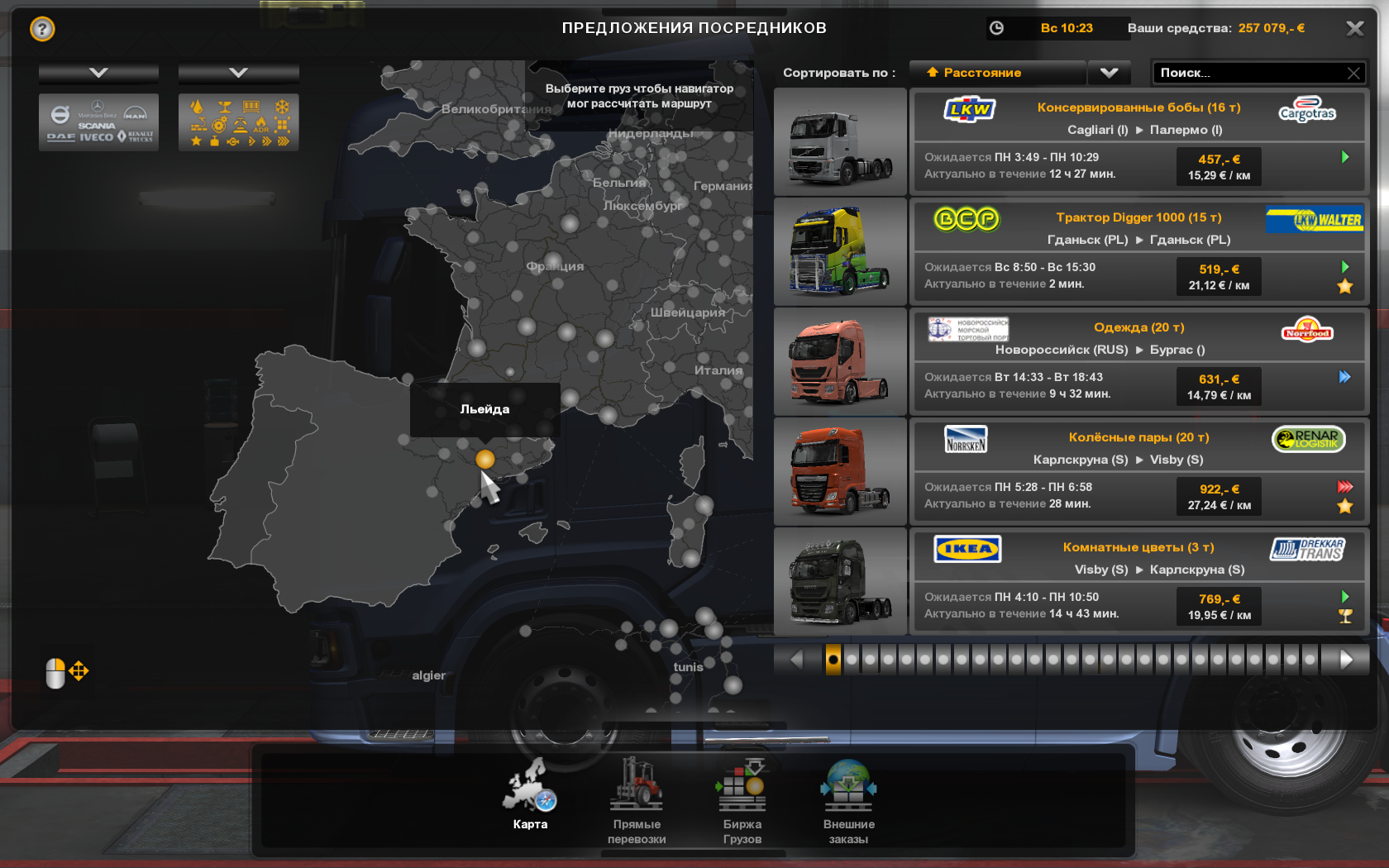The height and width of the screenshot is (868, 1389).
Task: Open the sort-by dropdown arrow
Action: 1109,73
